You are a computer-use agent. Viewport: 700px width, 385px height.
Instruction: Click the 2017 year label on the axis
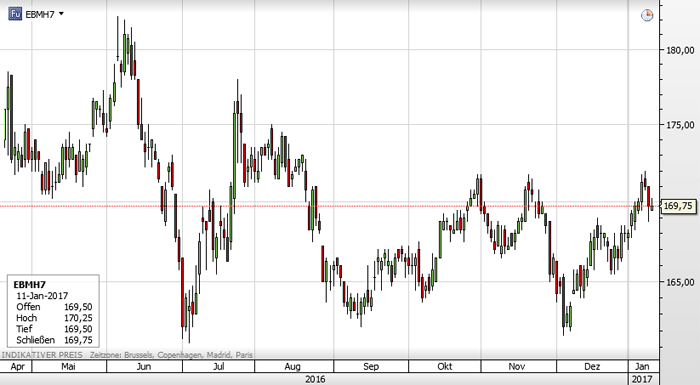coord(642,379)
